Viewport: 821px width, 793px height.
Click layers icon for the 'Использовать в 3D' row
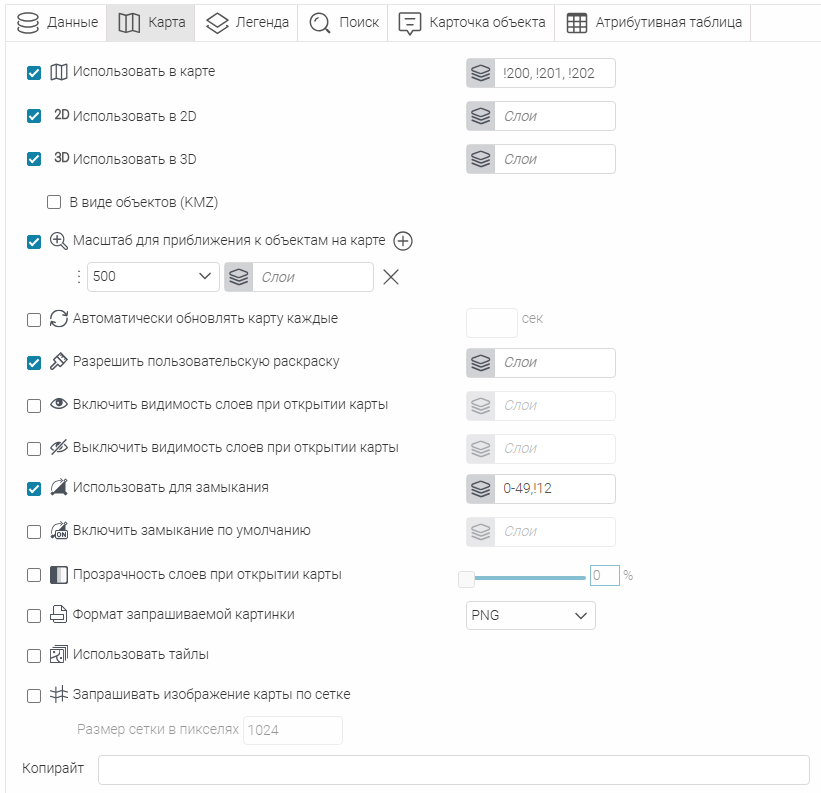tap(481, 159)
